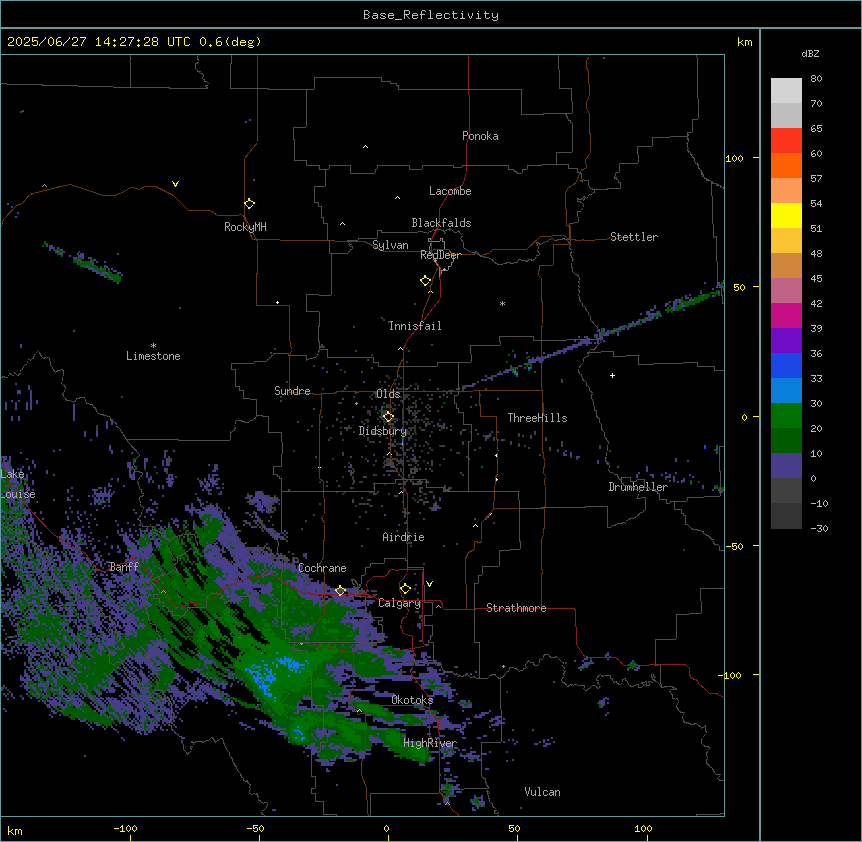The width and height of the screenshot is (862, 842).
Task: Click the 50 tick on the right axis
Action: click(x=739, y=287)
